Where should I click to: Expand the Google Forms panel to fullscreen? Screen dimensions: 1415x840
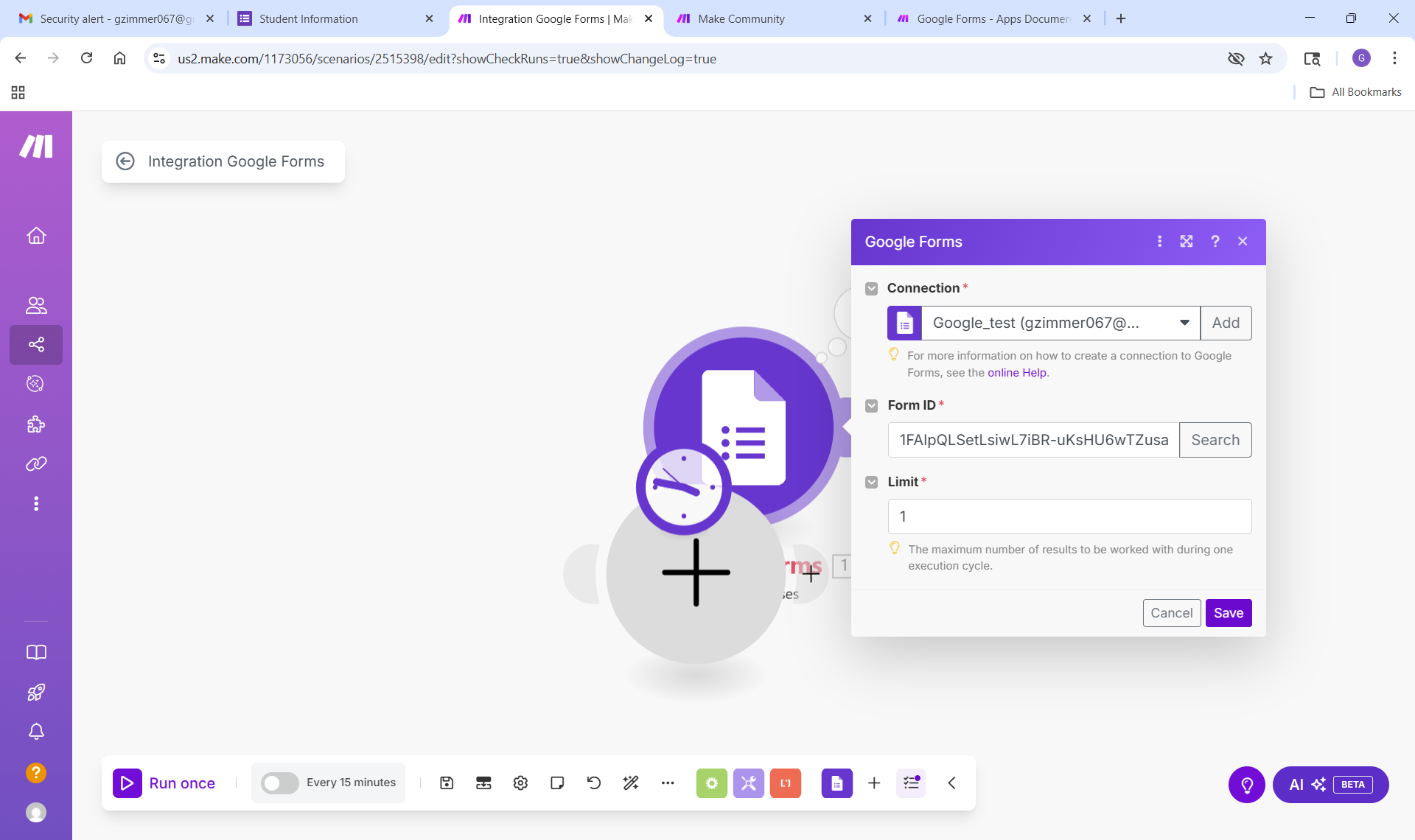click(1187, 242)
